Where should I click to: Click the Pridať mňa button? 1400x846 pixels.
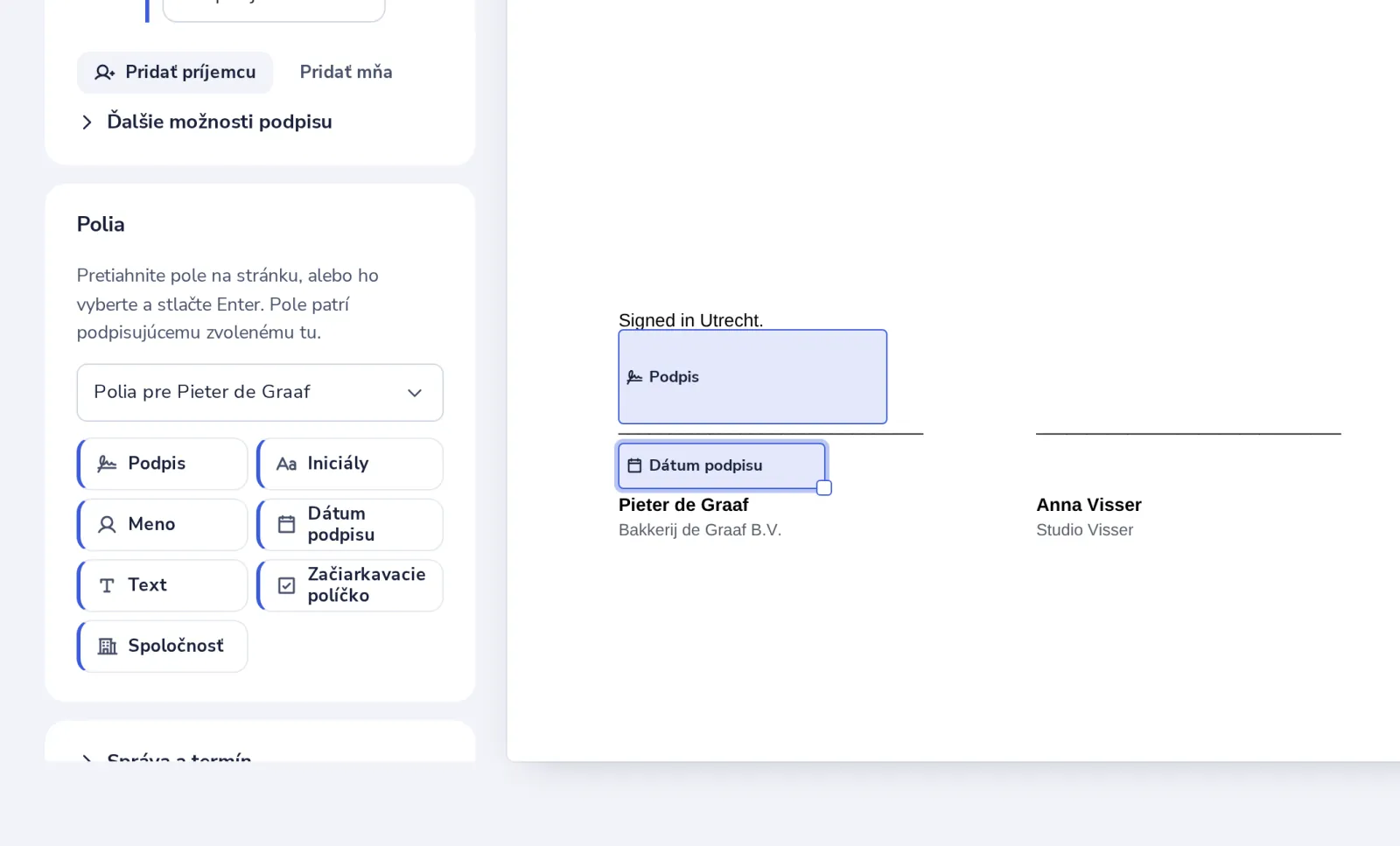(x=346, y=73)
